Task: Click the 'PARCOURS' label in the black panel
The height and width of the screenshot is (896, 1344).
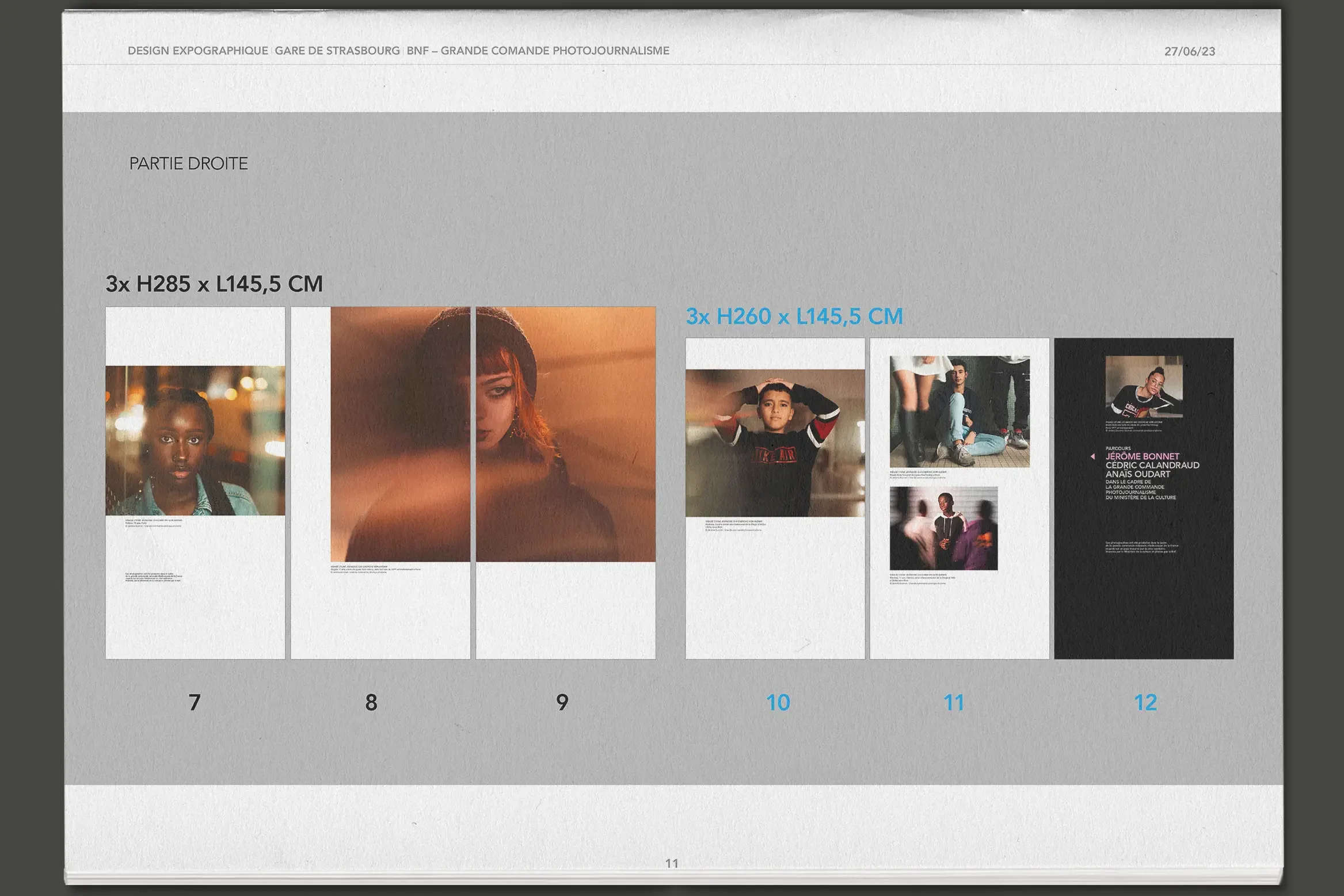Action: pyautogui.click(x=1118, y=448)
